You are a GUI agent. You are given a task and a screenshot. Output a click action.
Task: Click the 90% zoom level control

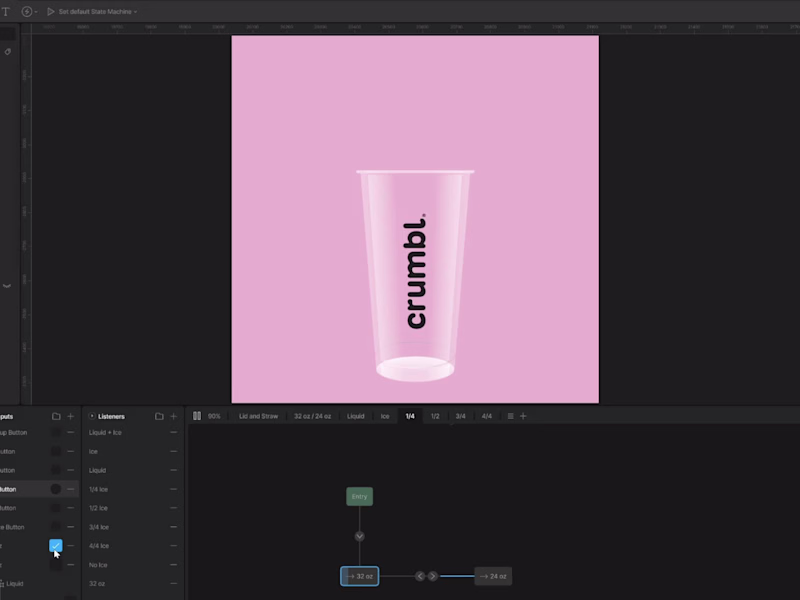(212, 416)
